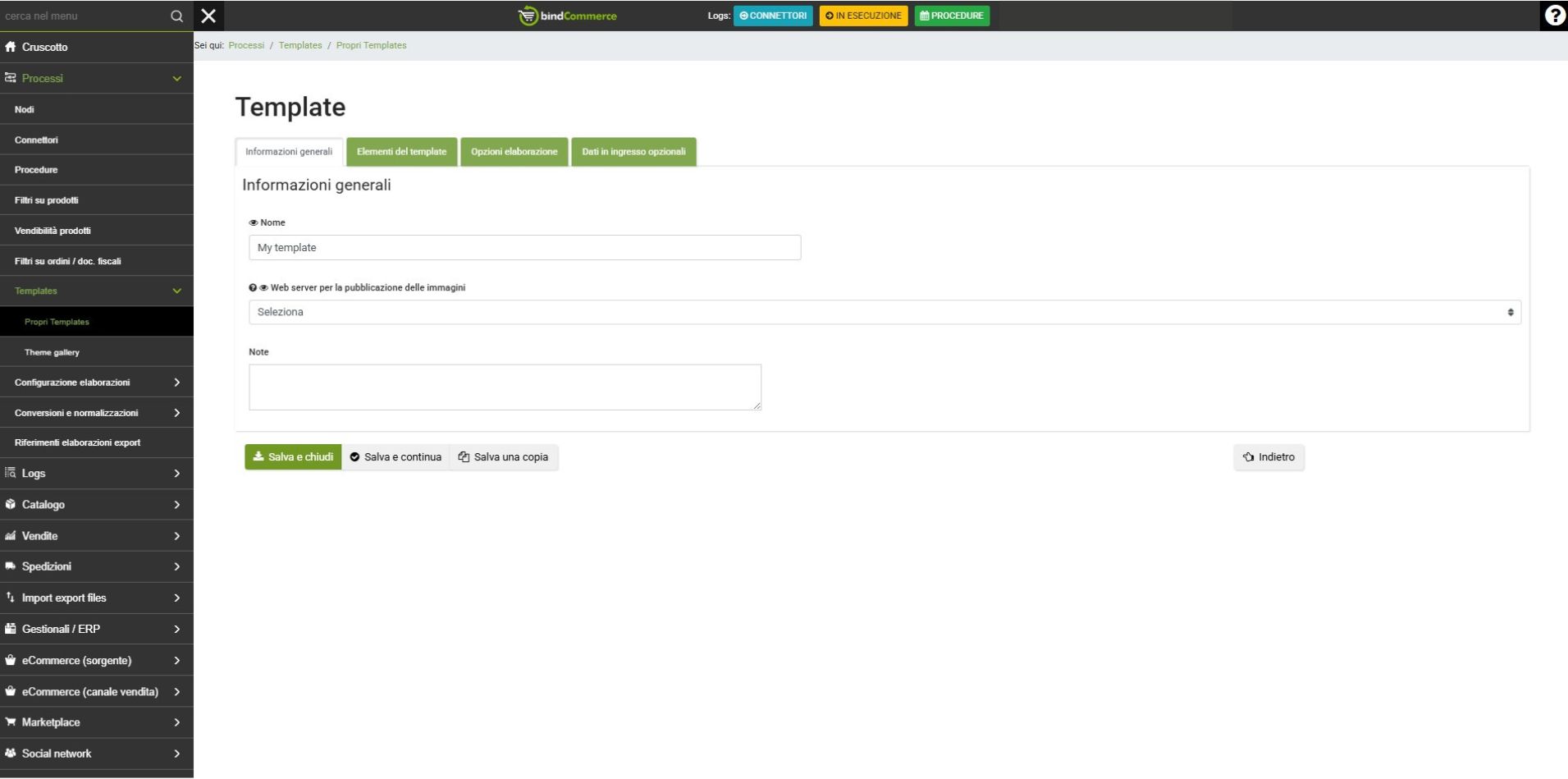The width and height of the screenshot is (1568, 779).
Task: Click the Indietro button
Action: [1269, 457]
